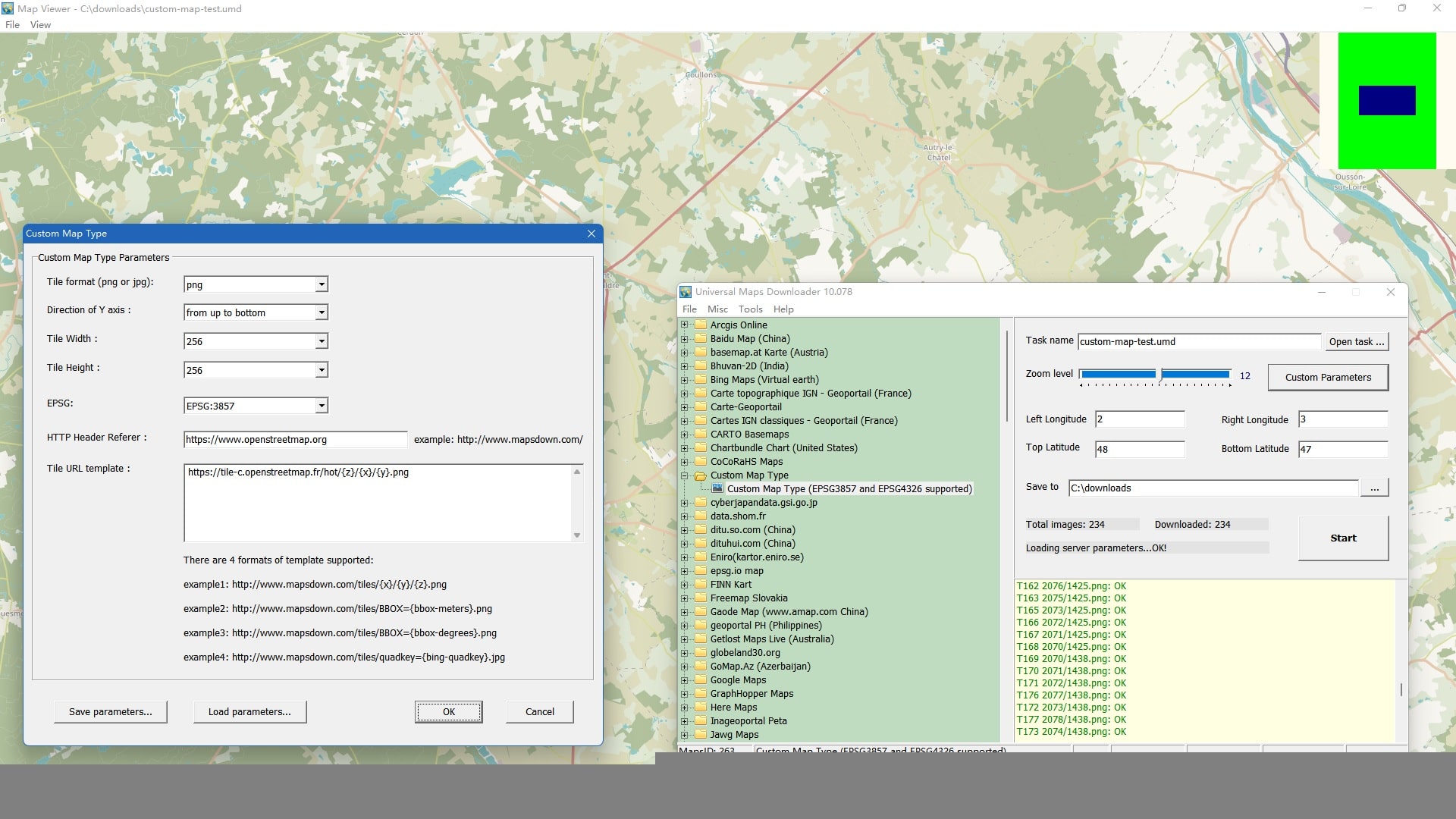
Task: Click the Universal Maps Downloader title icon
Action: coord(686,292)
